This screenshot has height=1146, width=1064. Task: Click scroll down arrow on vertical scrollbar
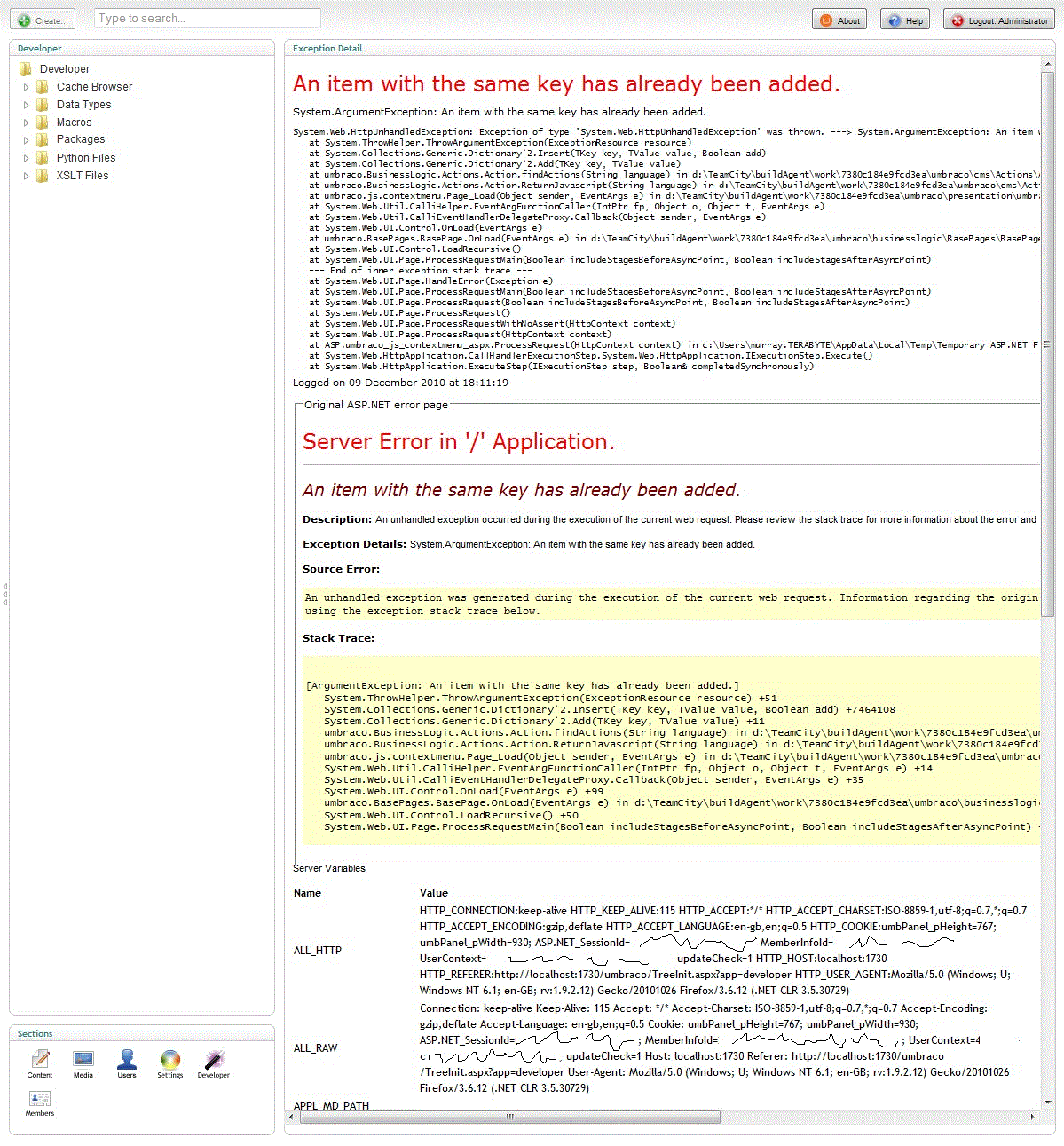point(1048,1102)
